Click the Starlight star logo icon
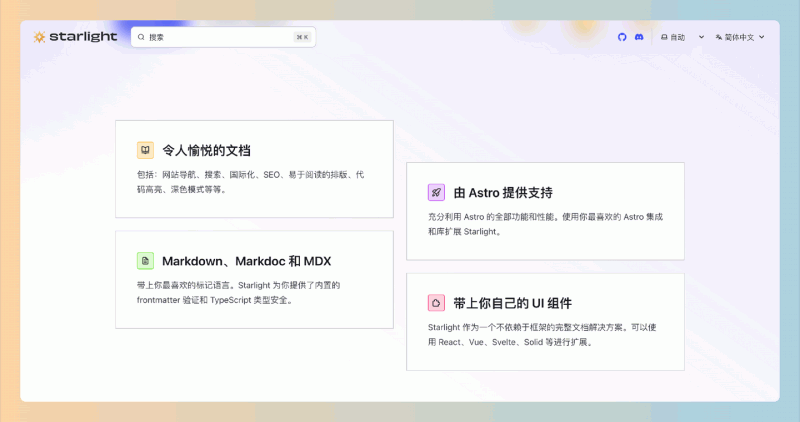The width and height of the screenshot is (800, 422). [x=39, y=37]
